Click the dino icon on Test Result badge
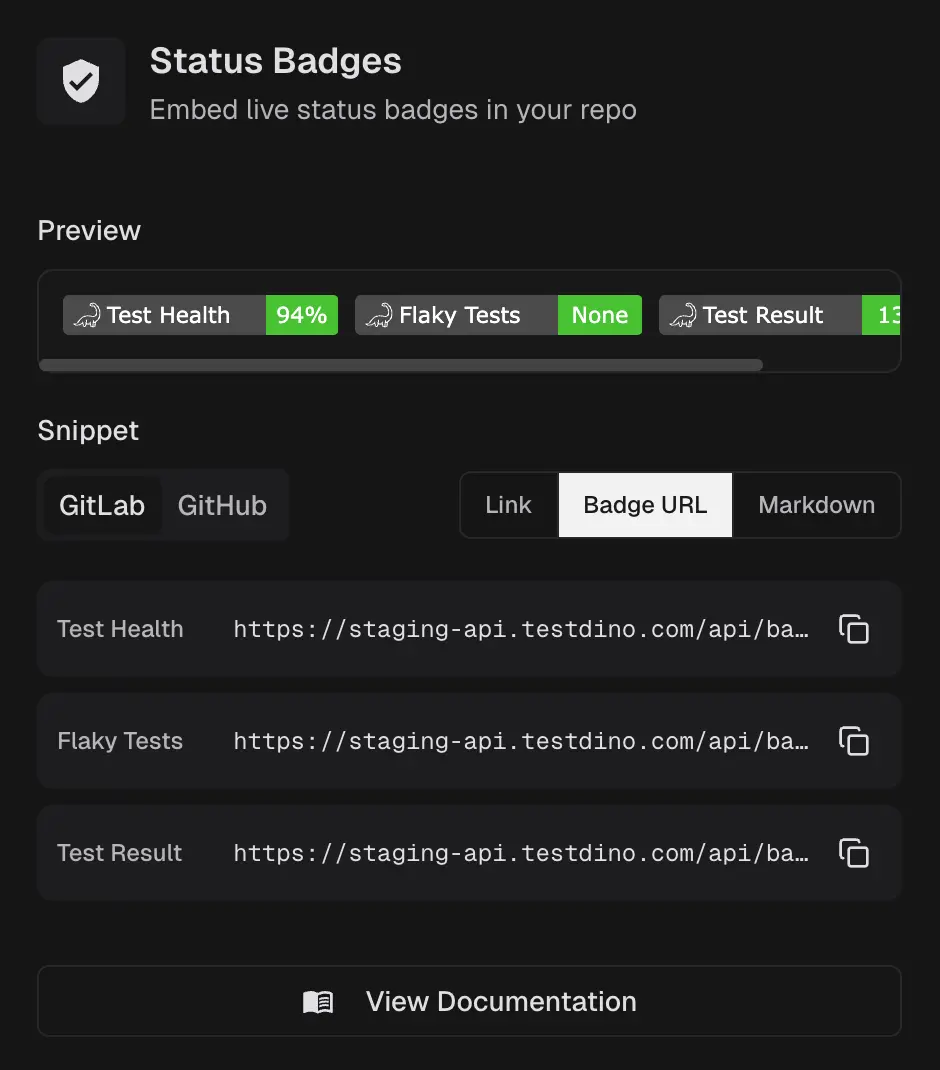This screenshot has width=940, height=1070. click(x=683, y=315)
